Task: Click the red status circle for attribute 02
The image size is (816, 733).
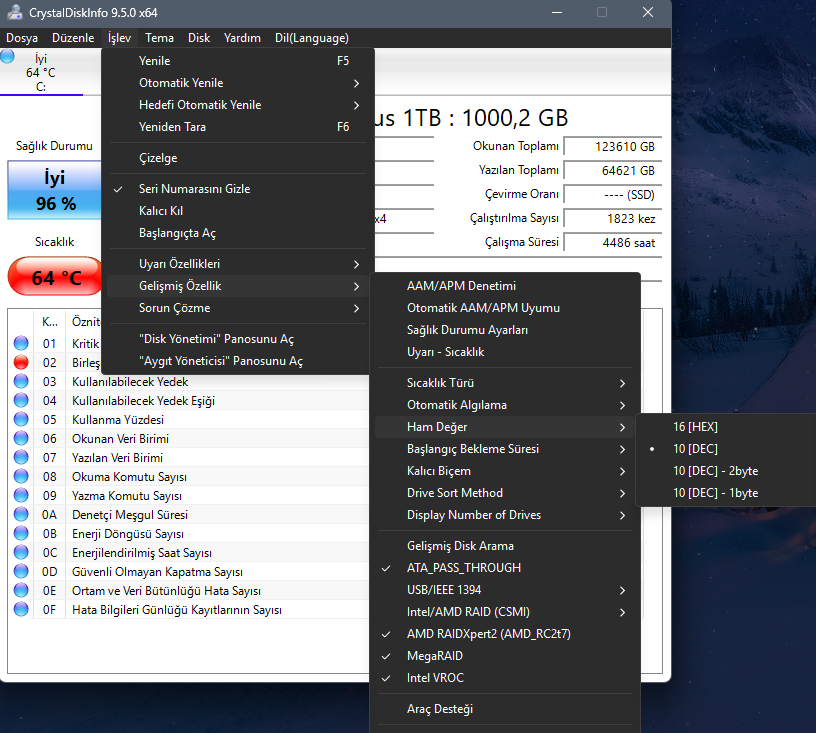Action: pyautogui.click(x=21, y=362)
